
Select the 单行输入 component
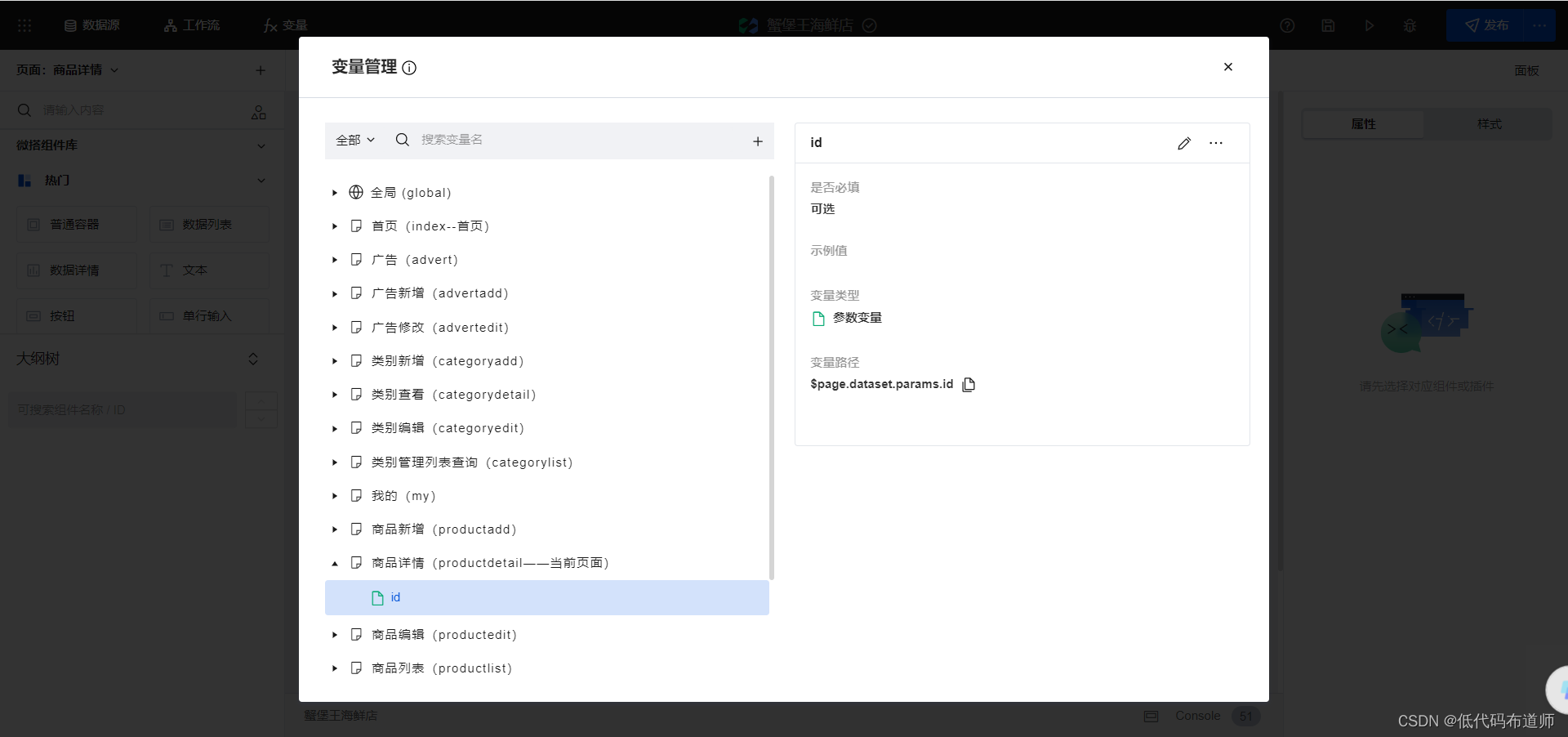point(209,316)
